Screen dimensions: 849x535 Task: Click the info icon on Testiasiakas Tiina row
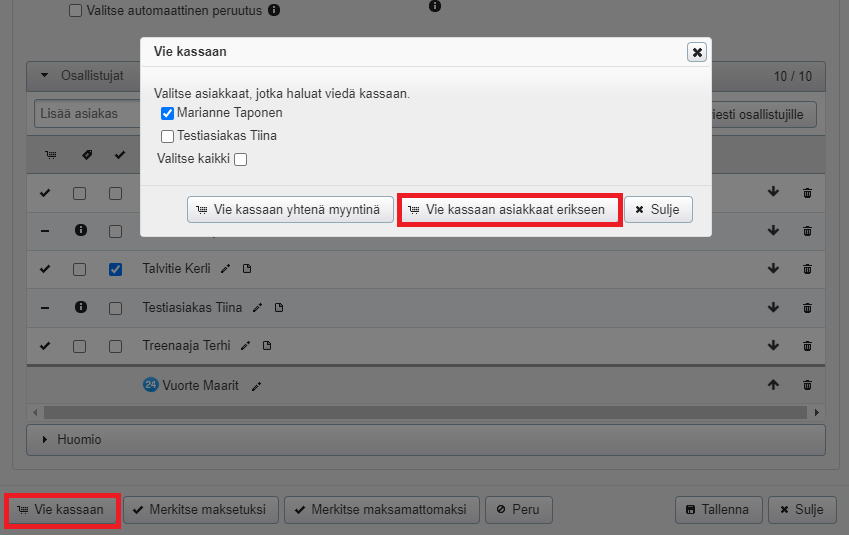80,308
